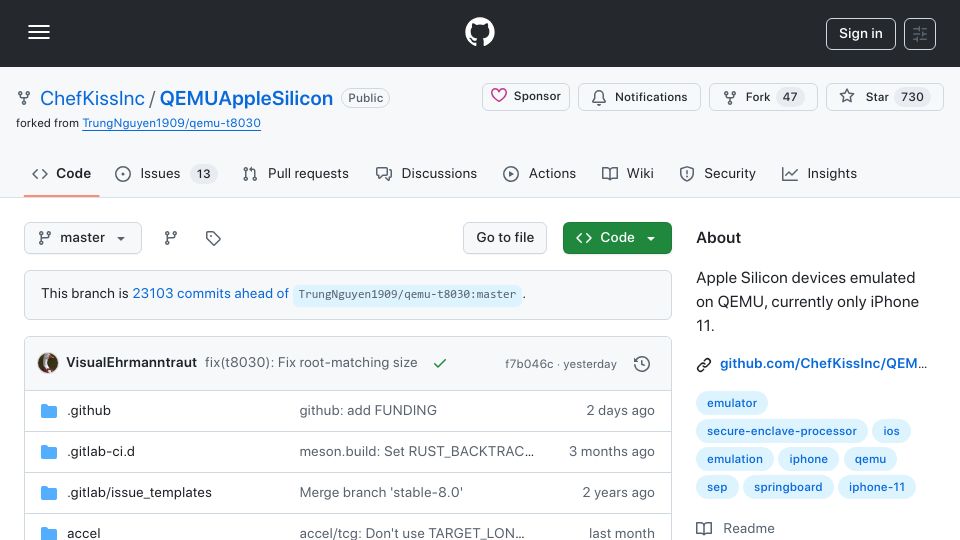The height and width of the screenshot is (540, 960).
Task: Open the commit hash f7b046c
Action: point(529,364)
